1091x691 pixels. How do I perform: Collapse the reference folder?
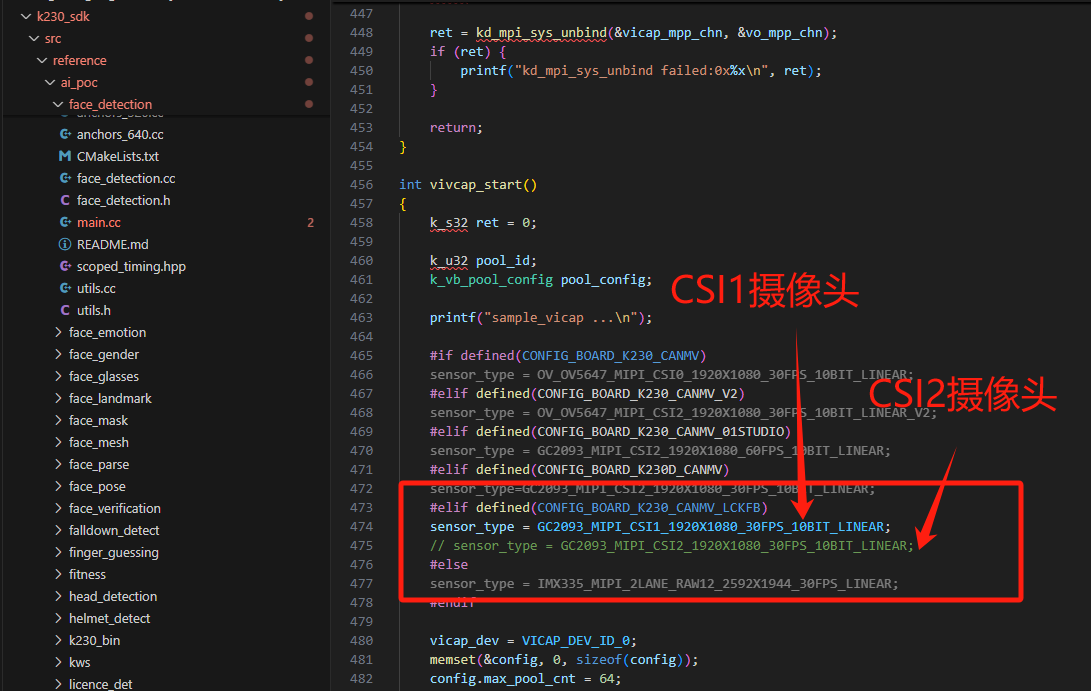tap(42, 60)
